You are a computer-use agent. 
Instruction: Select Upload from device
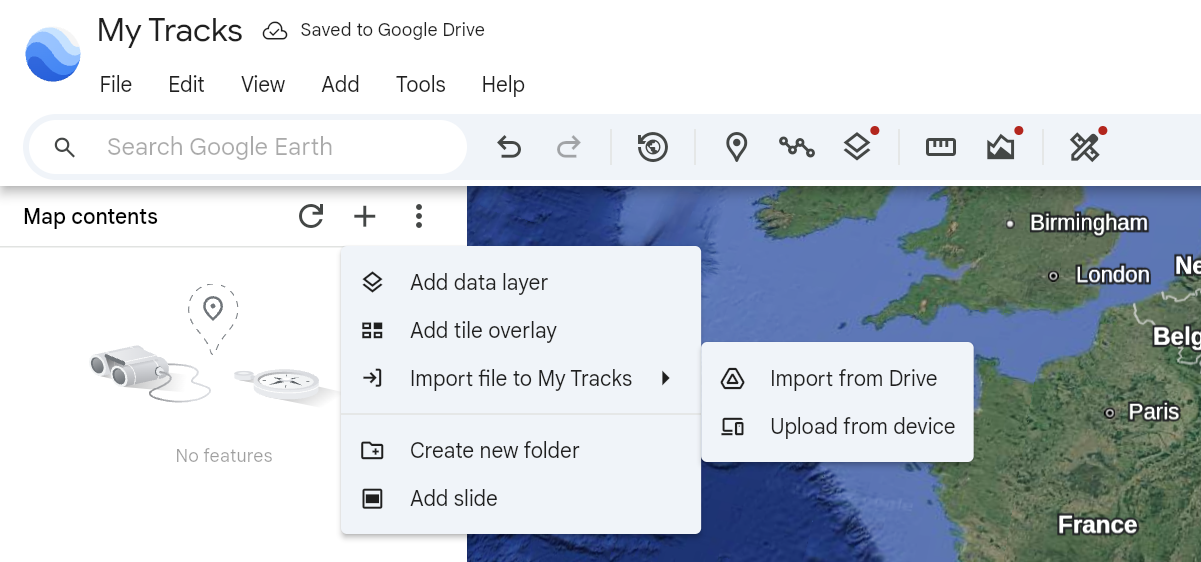(x=837, y=426)
